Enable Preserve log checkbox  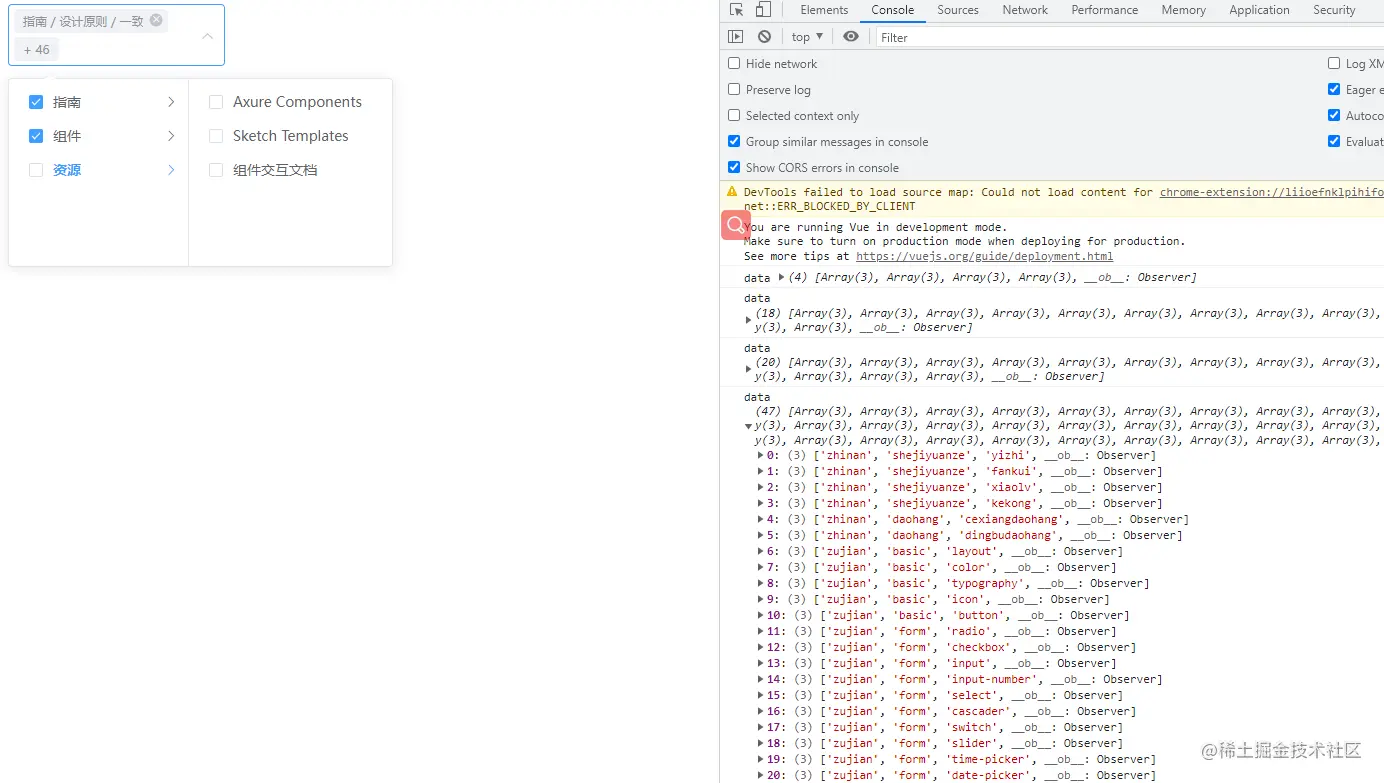pos(734,89)
